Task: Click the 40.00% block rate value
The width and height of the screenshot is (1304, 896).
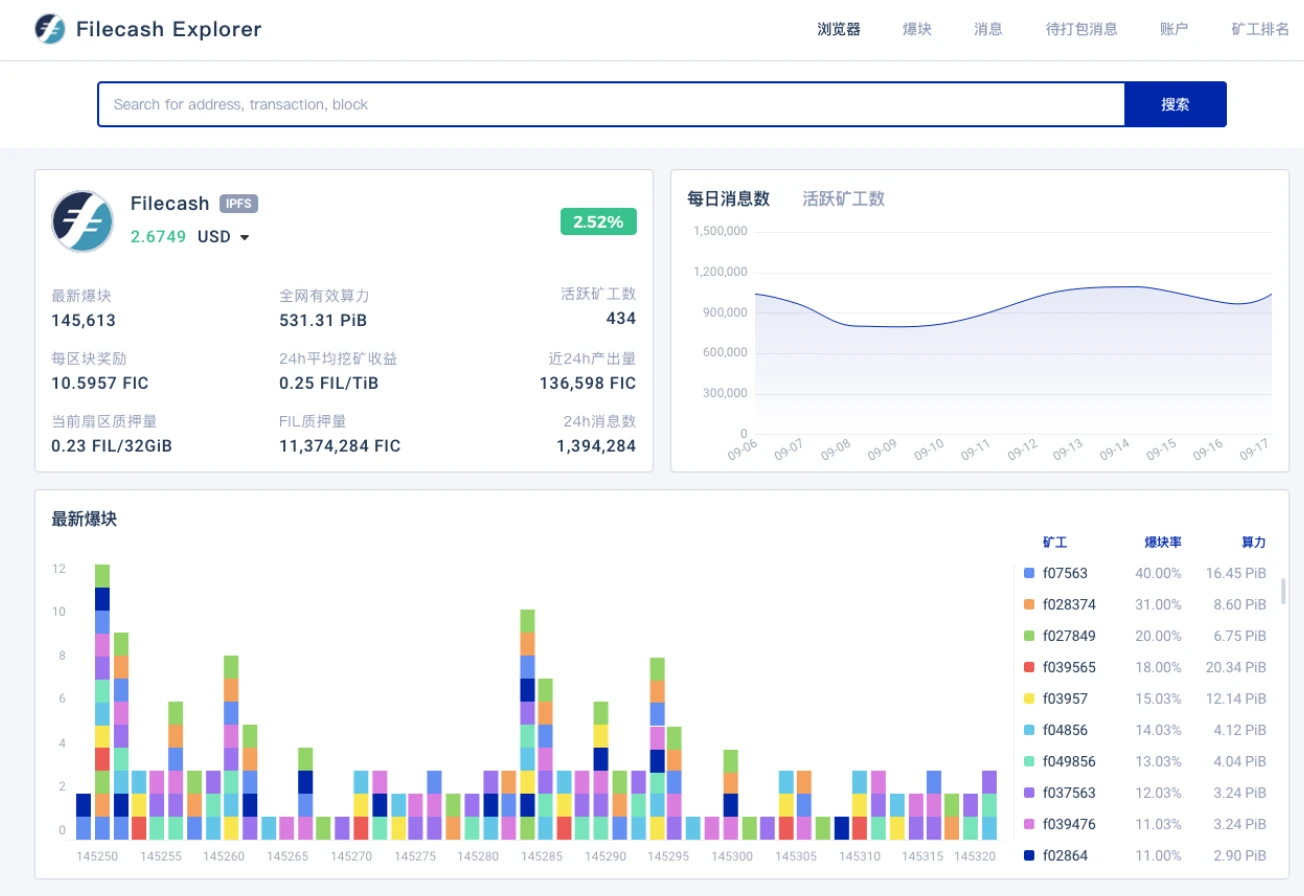Action: 1158,574
